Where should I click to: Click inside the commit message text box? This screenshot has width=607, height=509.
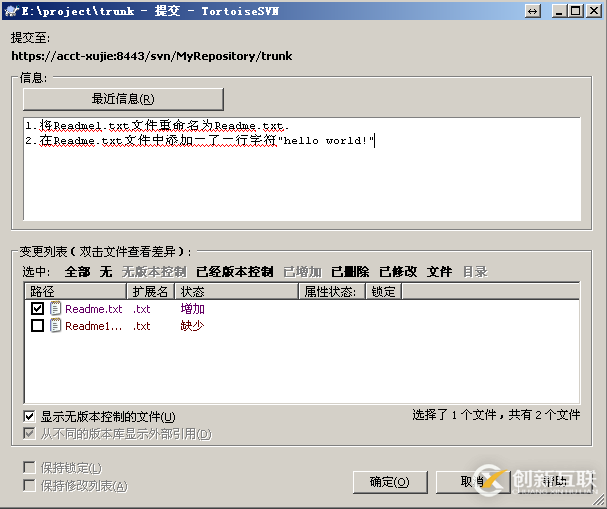click(x=302, y=169)
